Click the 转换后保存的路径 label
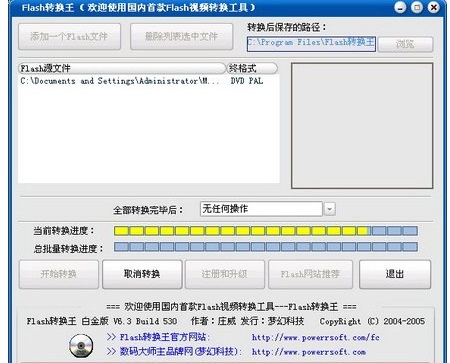The image size is (450, 363). point(287,27)
